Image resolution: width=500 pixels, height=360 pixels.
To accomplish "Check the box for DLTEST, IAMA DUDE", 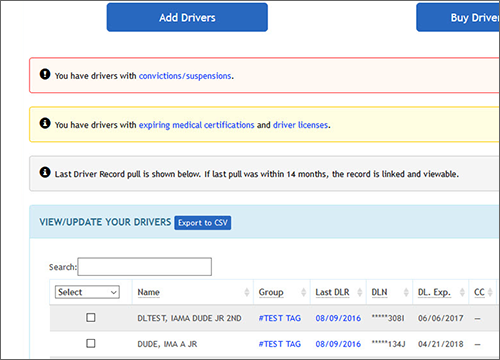I will (91, 317).
